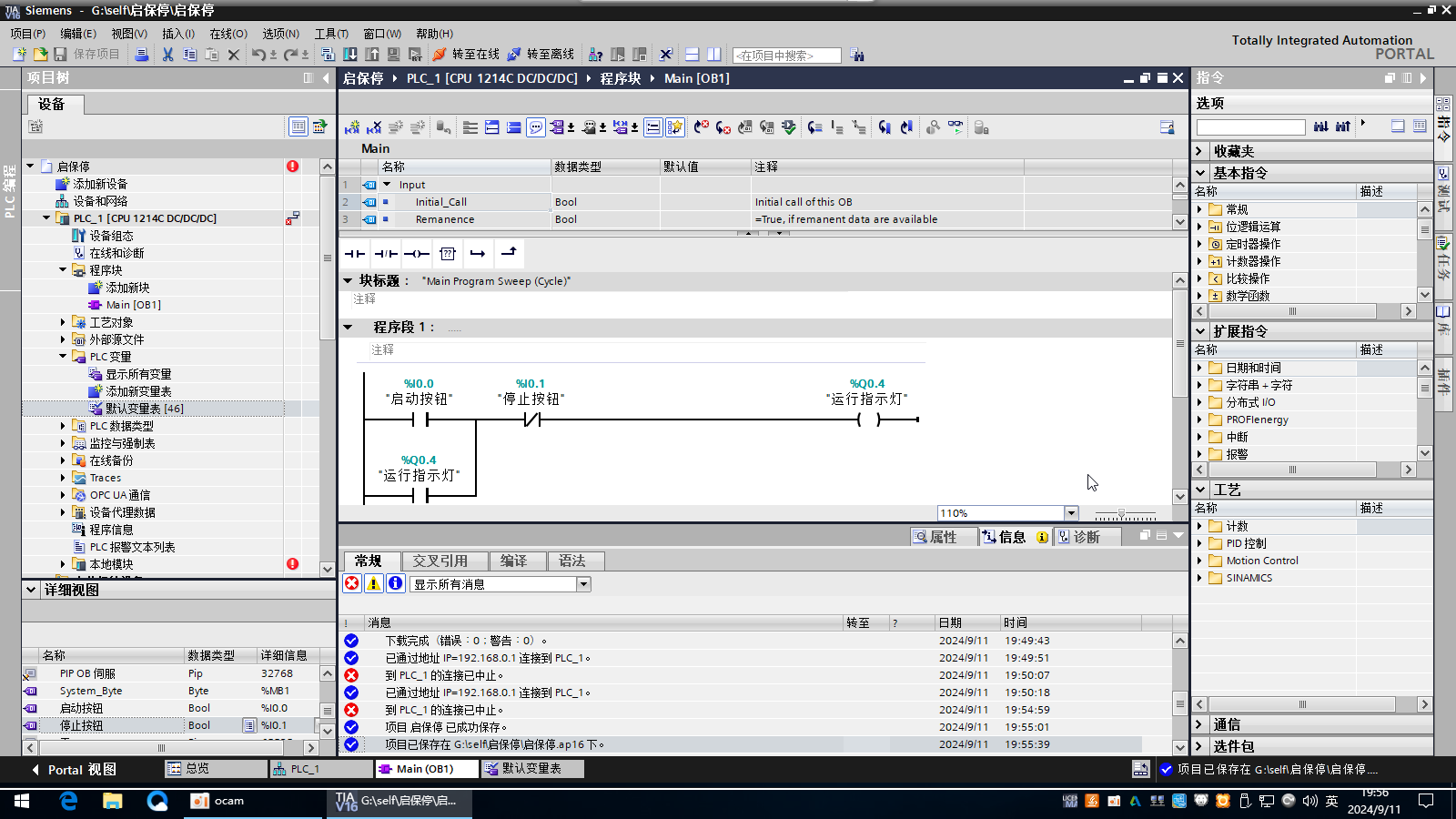Click the Go offline icon (转至离线)
Viewport: 1456px width, 819px height.
[x=514, y=55]
